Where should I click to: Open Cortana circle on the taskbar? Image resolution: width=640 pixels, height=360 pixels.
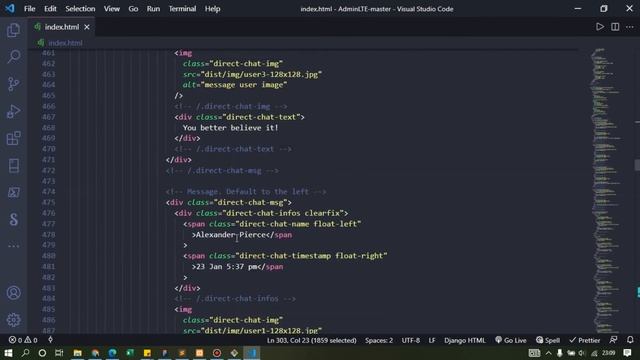click(42, 353)
